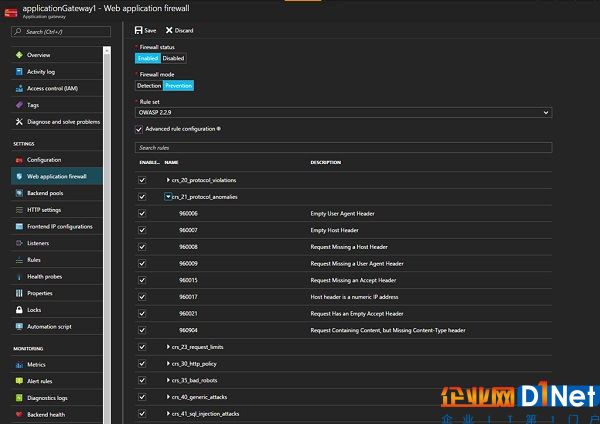Expand crs_41_sql_injection_attacks group
This screenshot has height=424, width=600.
click(168, 414)
